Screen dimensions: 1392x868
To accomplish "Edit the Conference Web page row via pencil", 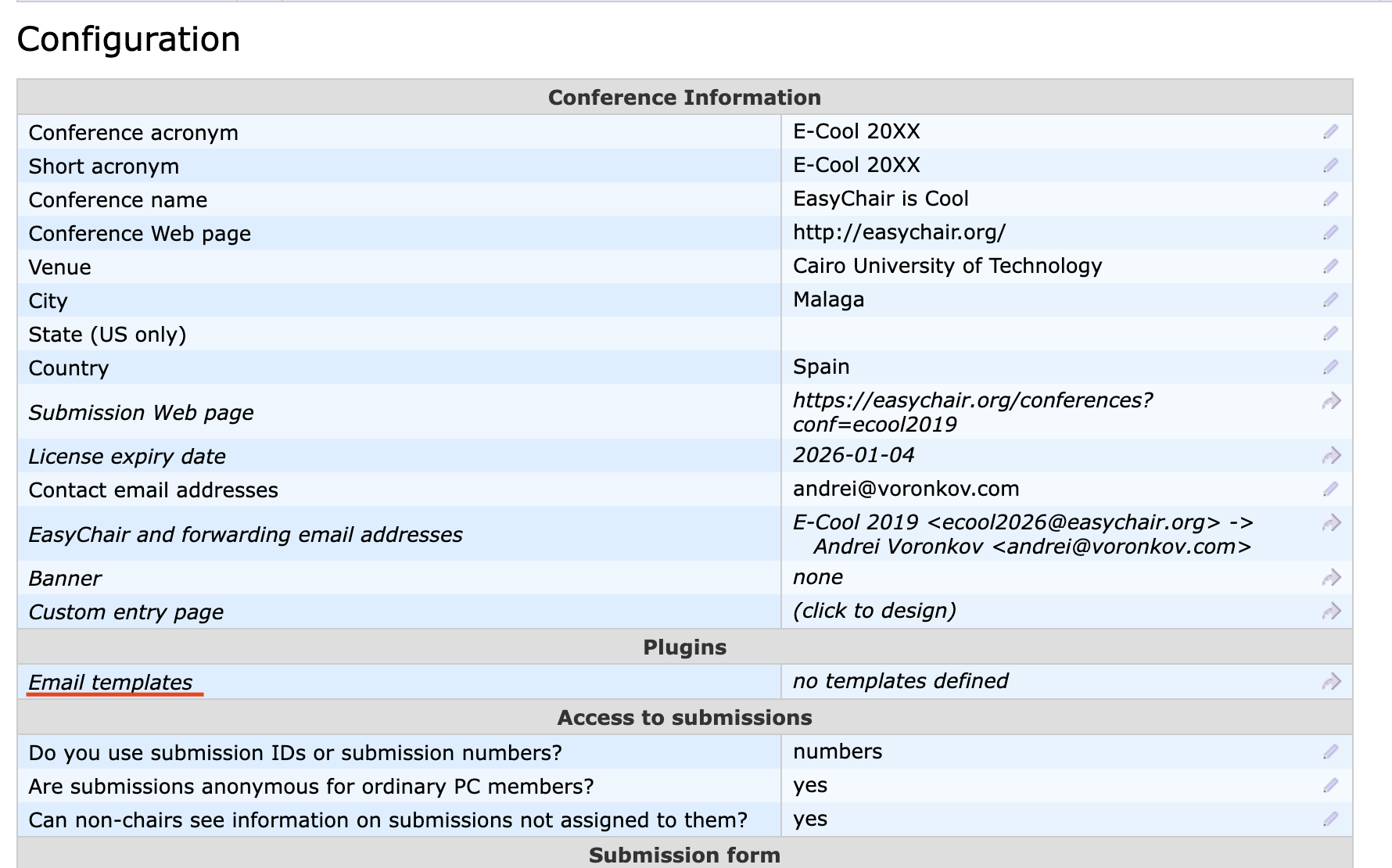I will coord(1330,233).
